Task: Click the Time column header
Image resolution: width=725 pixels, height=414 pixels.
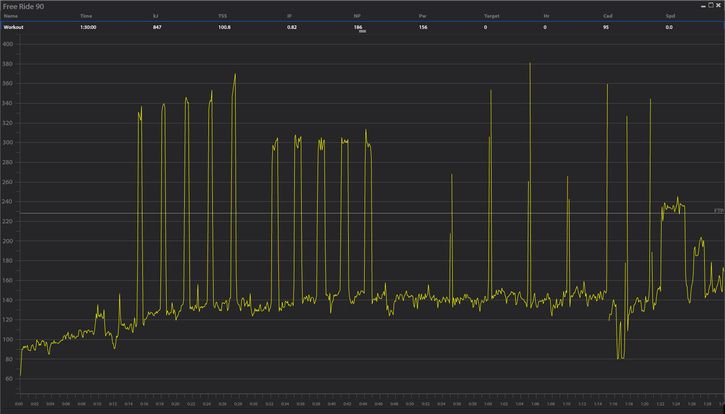Action: click(86, 17)
